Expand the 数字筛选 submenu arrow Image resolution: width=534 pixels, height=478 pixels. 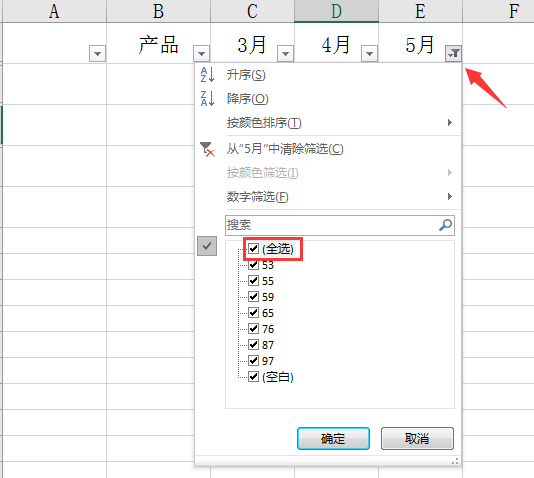[x=450, y=196]
